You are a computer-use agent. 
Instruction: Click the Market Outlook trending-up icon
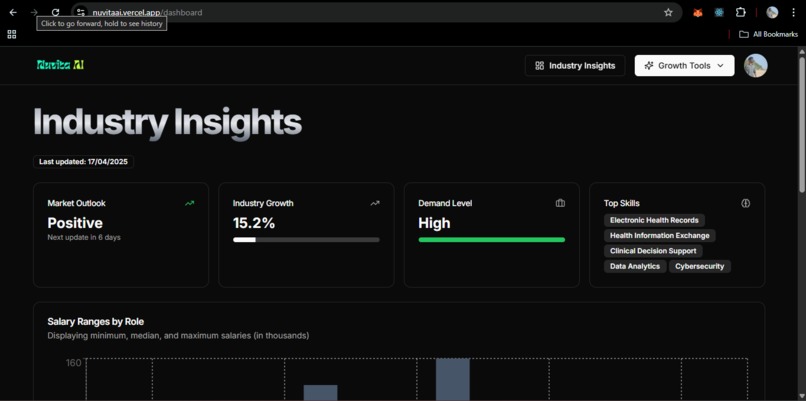pos(190,204)
